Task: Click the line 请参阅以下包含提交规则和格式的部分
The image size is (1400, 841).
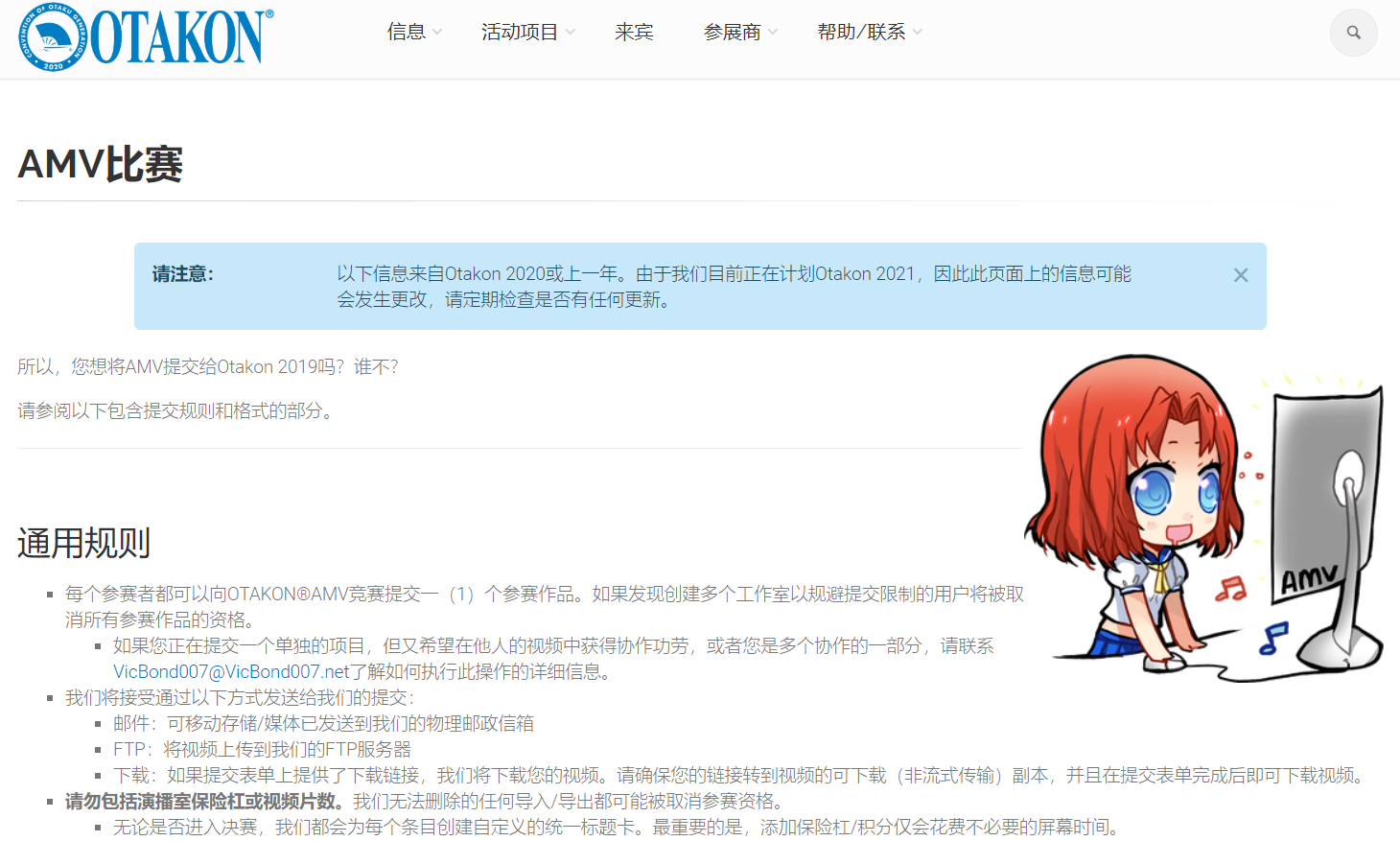Action: click(x=175, y=410)
